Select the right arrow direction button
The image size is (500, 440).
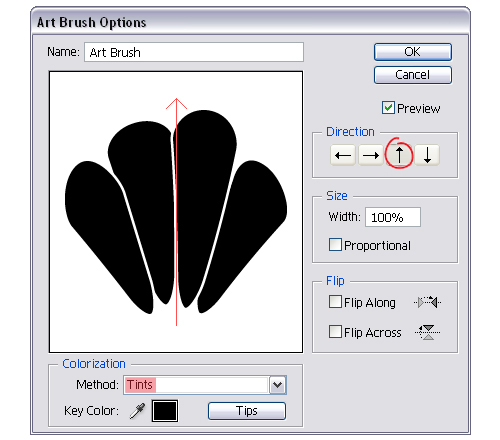coord(371,155)
